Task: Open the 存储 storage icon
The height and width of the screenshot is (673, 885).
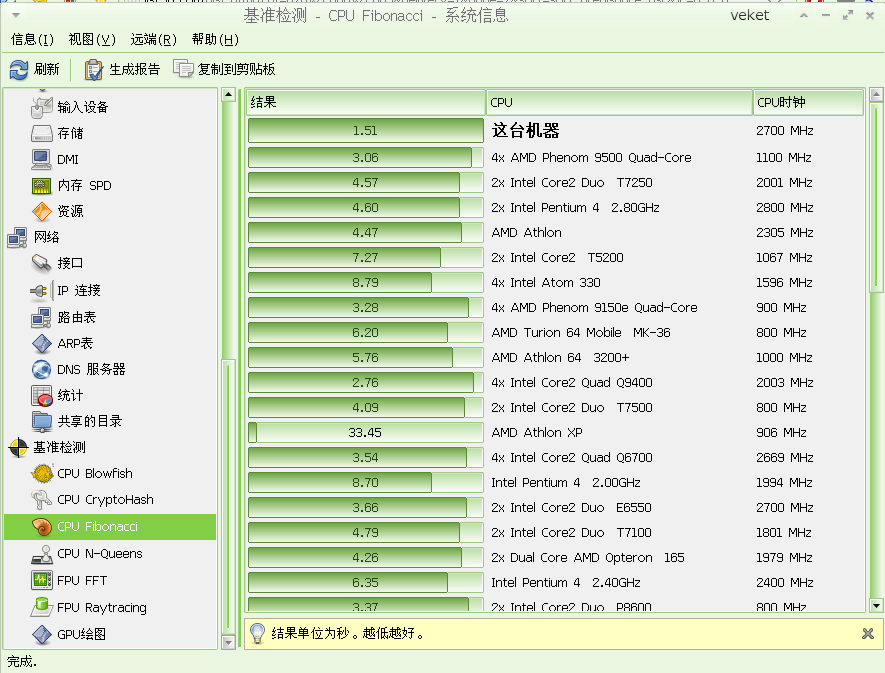Action: 42,133
